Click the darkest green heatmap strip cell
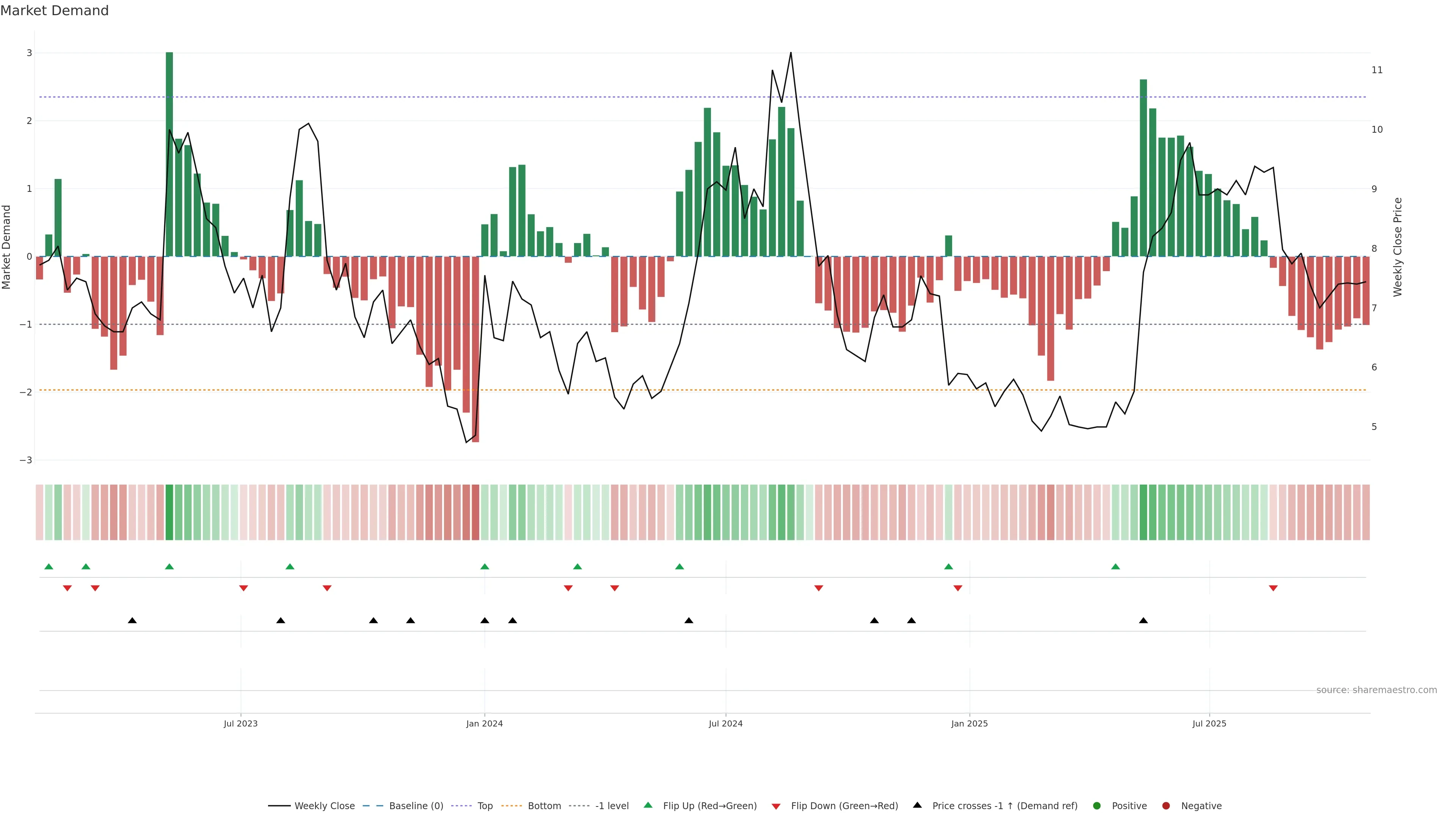The width and height of the screenshot is (1456, 819). pyautogui.click(x=169, y=512)
